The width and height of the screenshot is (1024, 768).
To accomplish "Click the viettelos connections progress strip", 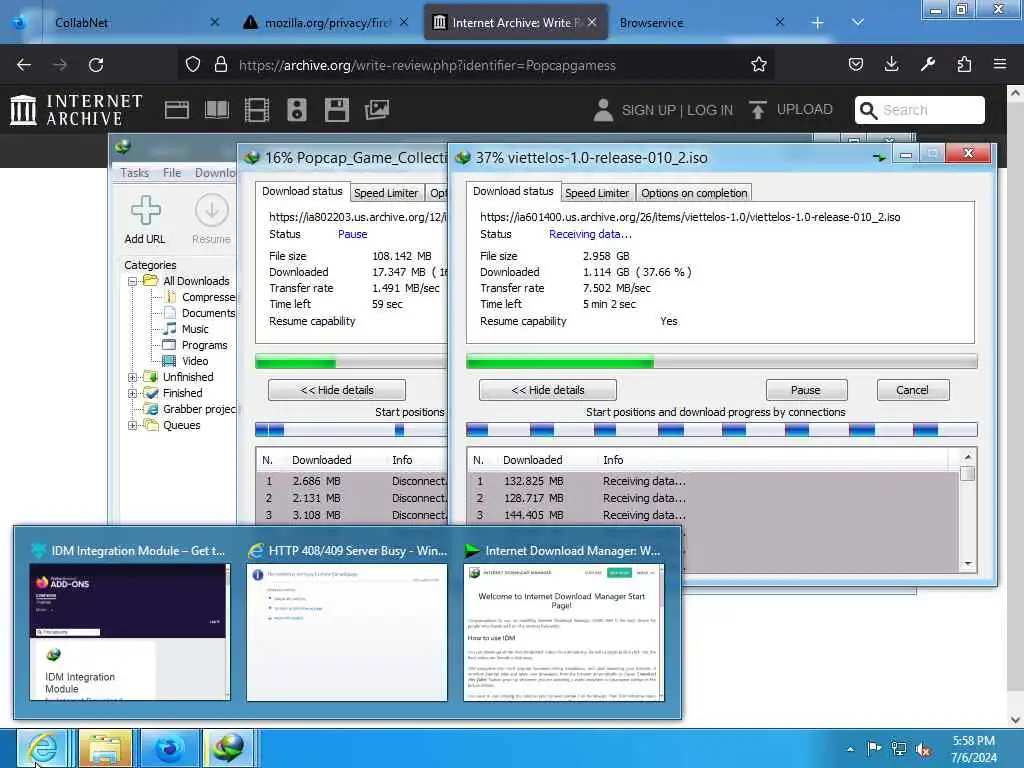I will tap(722, 430).
